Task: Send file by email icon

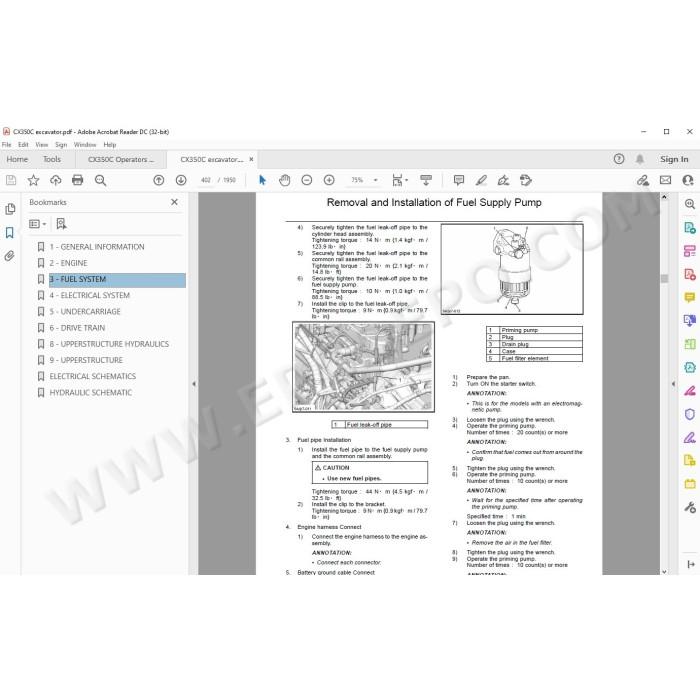Action: [x=666, y=180]
